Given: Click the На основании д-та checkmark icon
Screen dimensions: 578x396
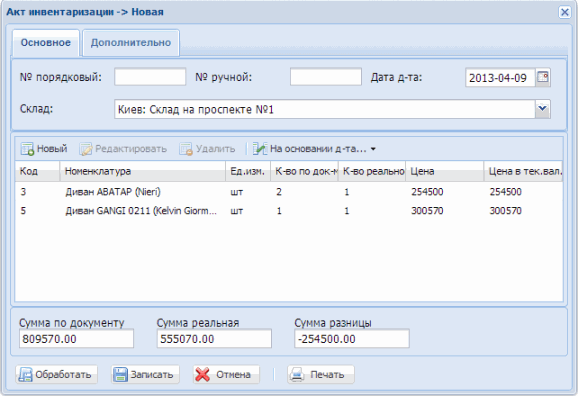Looking at the screenshot, I should pos(260,149).
